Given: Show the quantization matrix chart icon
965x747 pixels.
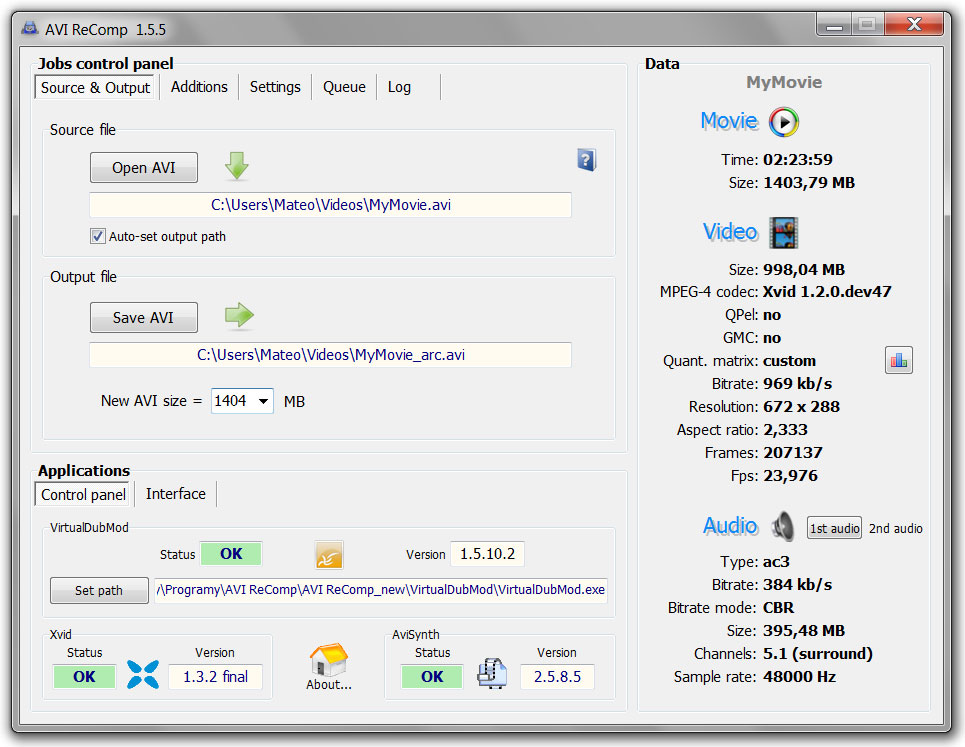Looking at the screenshot, I should coord(898,361).
